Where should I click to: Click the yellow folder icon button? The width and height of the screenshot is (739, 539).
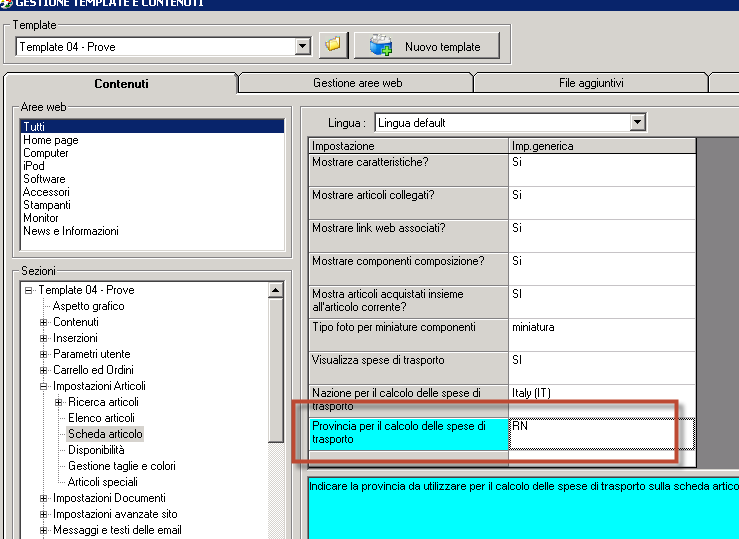(333, 45)
